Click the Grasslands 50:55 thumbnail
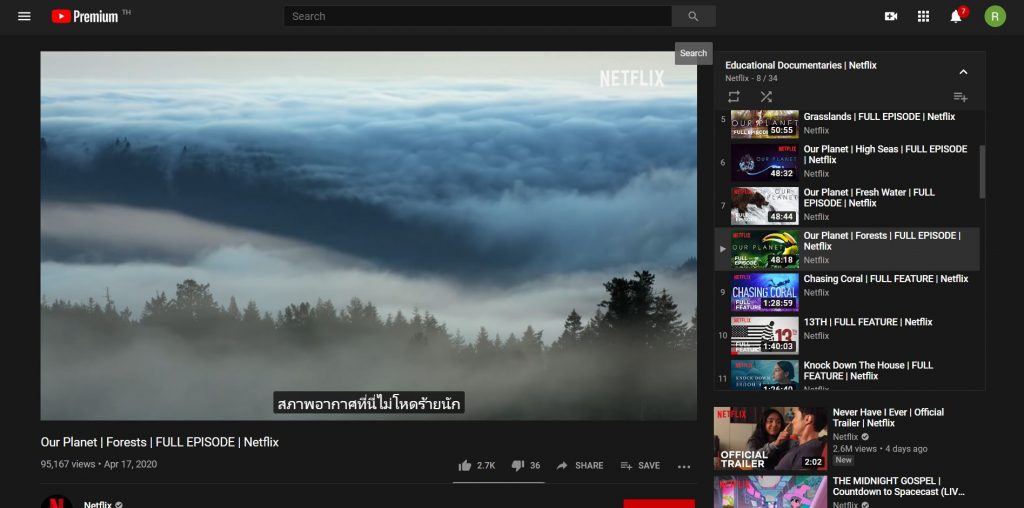 coord(765,123)
